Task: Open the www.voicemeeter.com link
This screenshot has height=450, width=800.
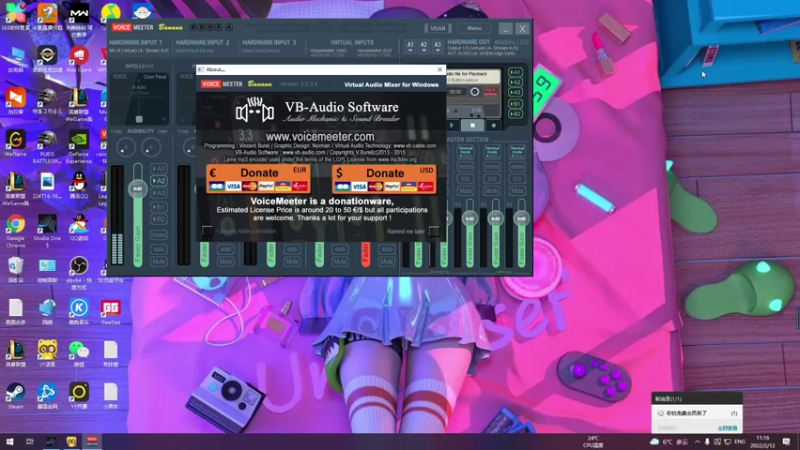Action: pos(320,137)
